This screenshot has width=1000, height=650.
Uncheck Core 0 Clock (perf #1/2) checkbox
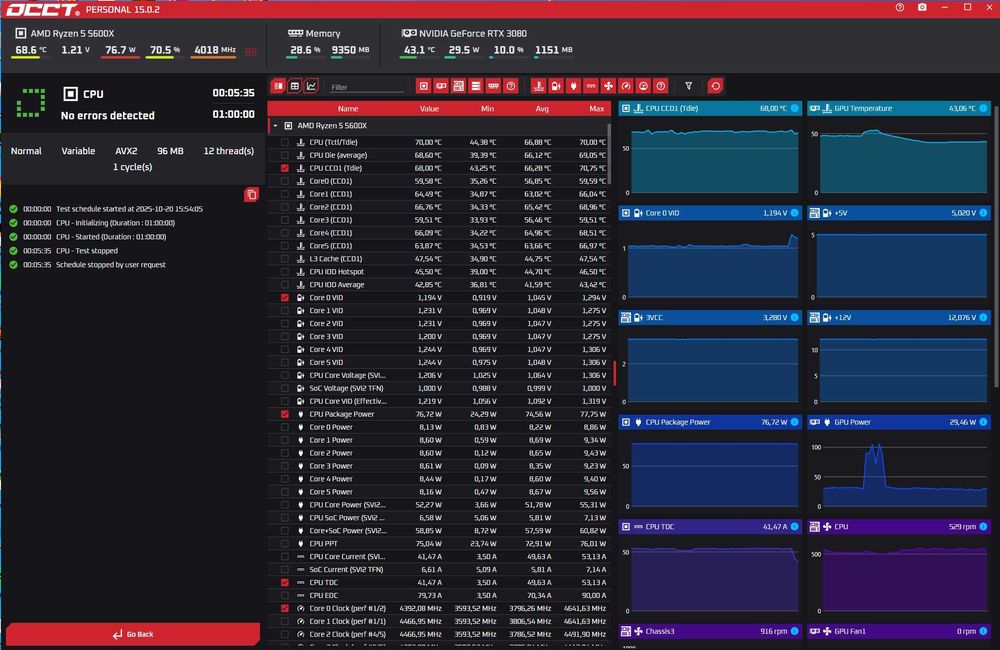pos(284,609)
